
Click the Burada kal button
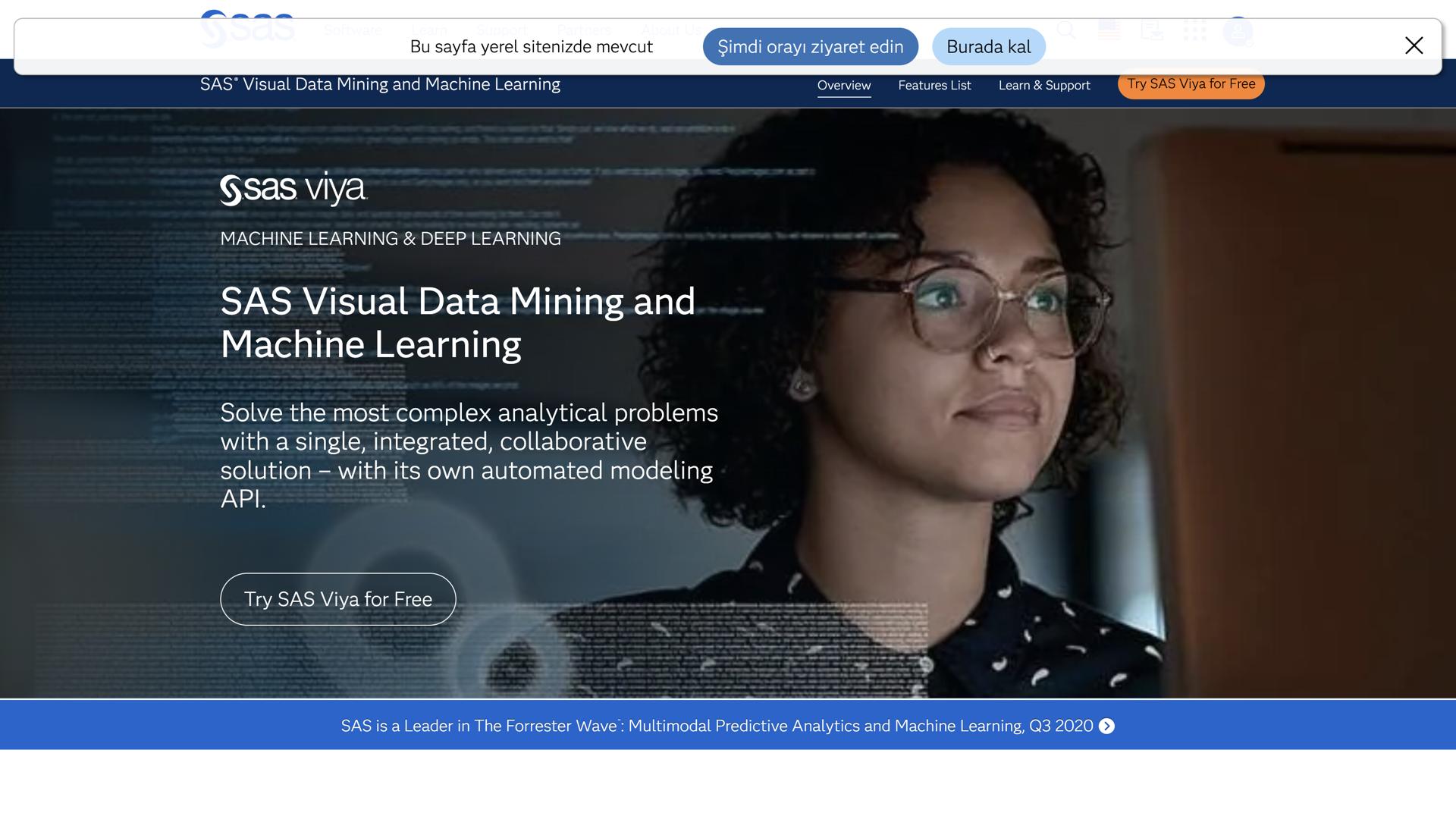point(988,46)
